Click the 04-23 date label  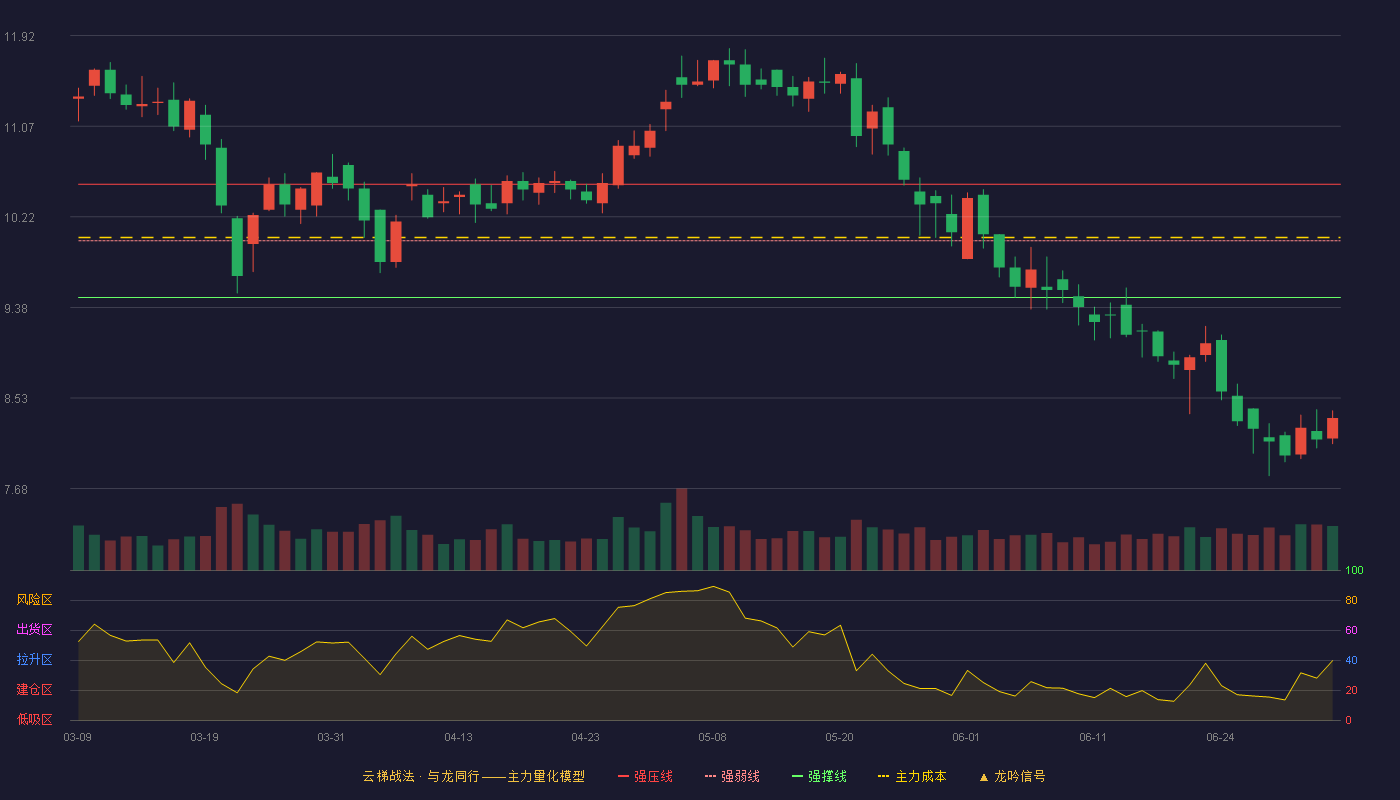[x=585, y=737]
